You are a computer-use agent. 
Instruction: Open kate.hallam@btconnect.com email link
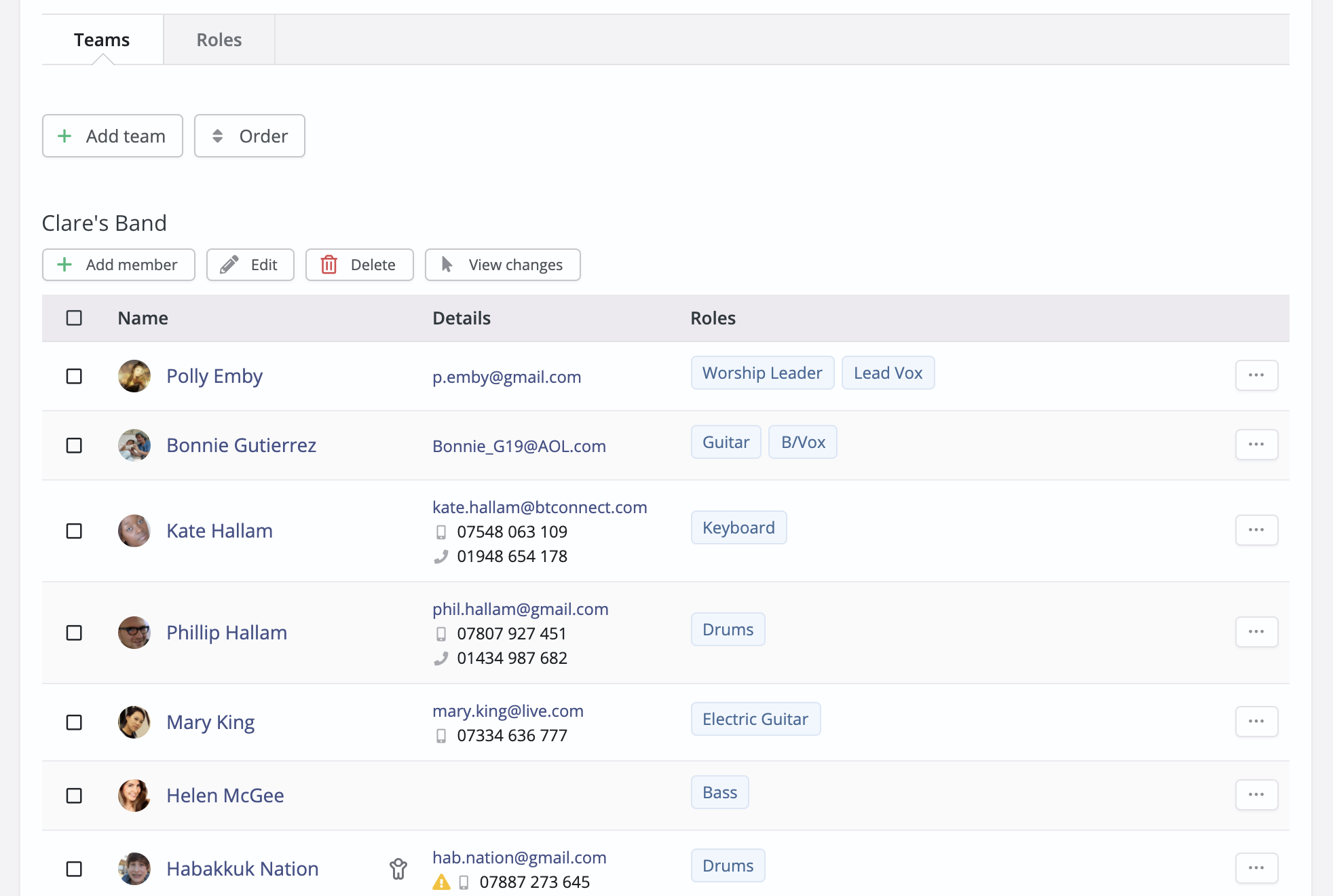pyautogui.click(x=540, y=507)
